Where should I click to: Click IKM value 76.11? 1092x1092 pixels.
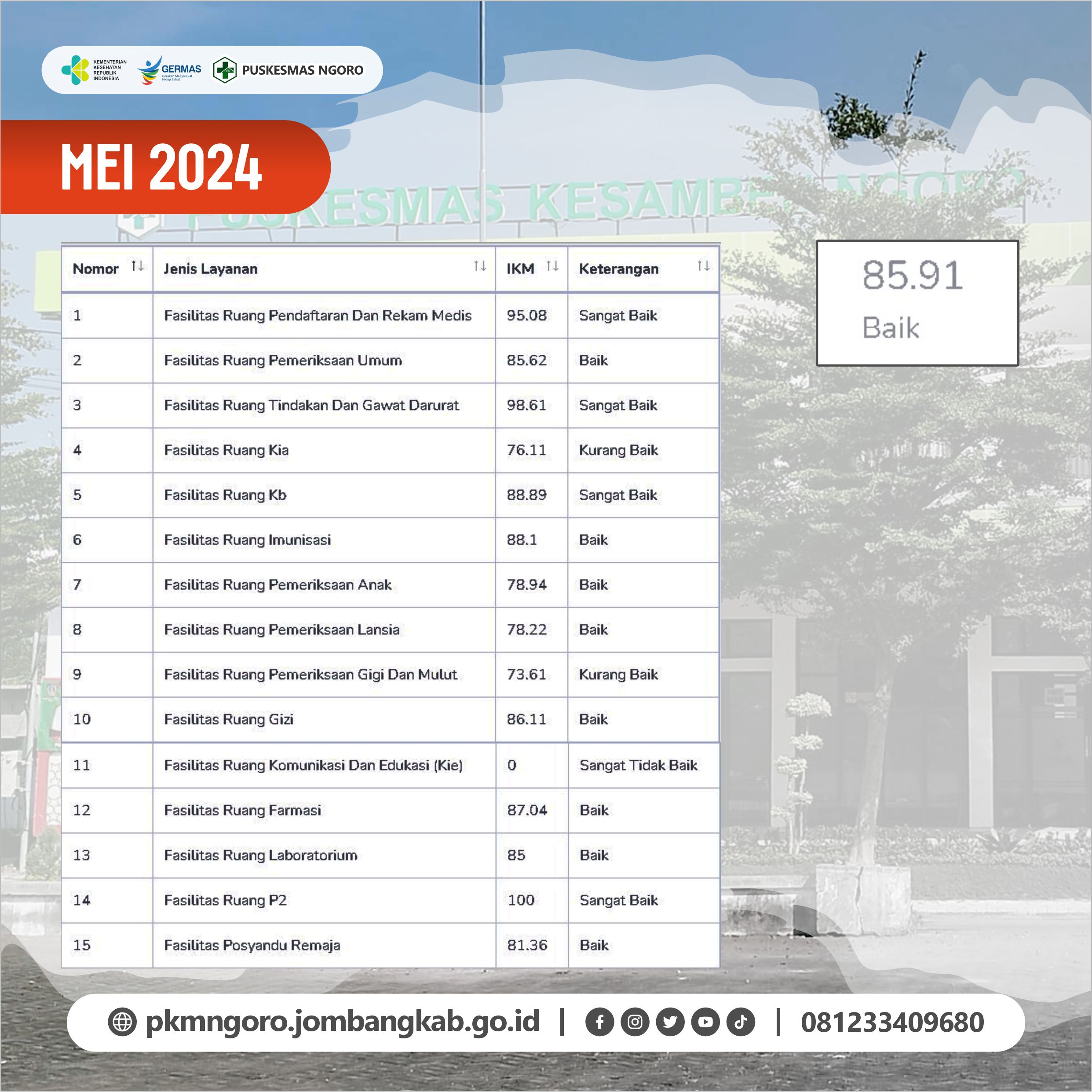(526, 450)
